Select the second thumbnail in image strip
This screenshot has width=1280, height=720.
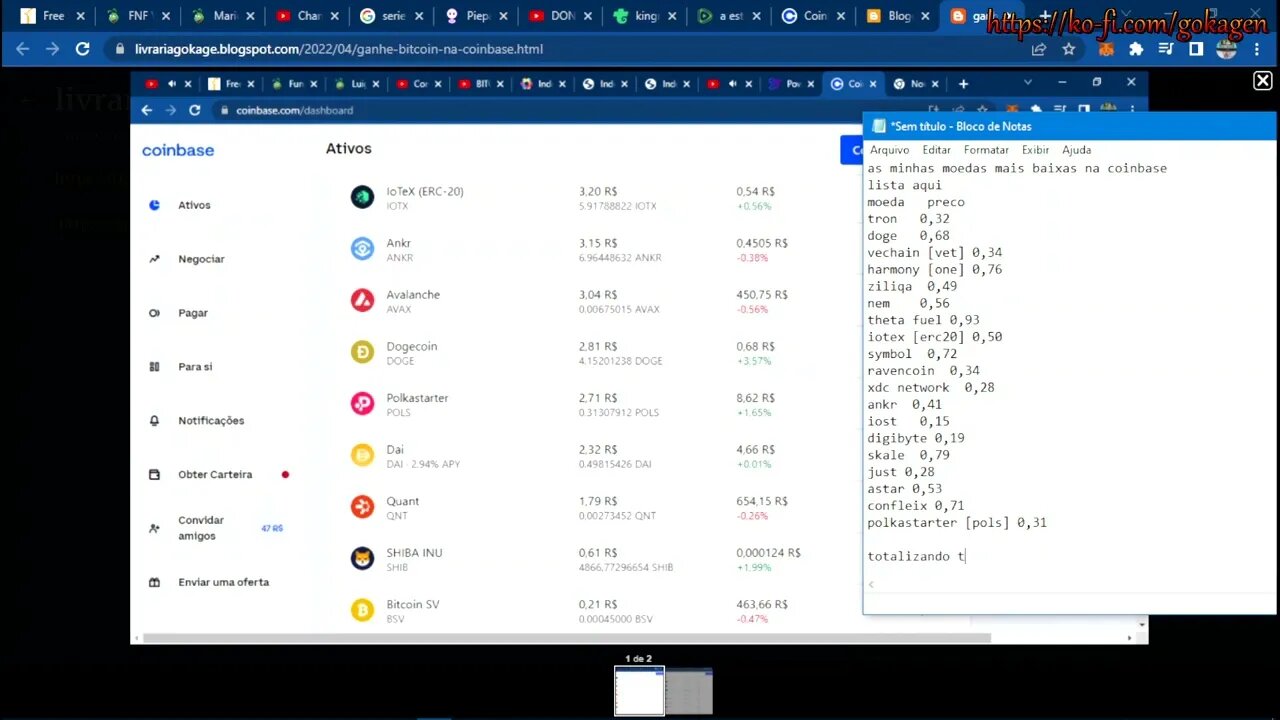click(689, 691)
